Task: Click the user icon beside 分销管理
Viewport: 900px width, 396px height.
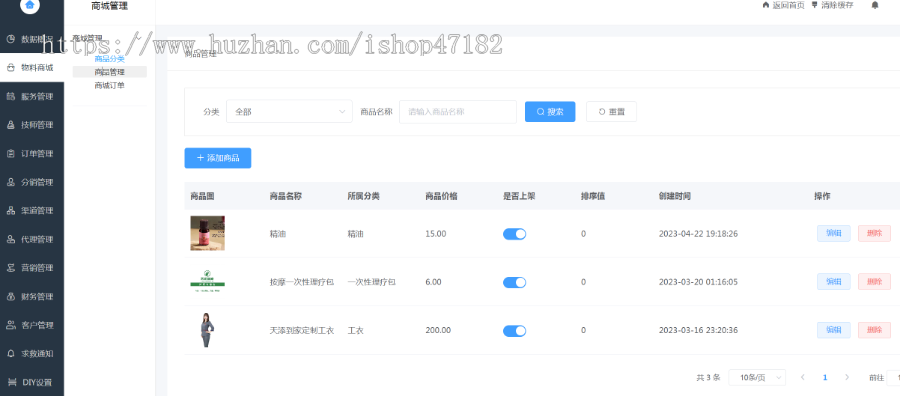Action: coord(10,182)
